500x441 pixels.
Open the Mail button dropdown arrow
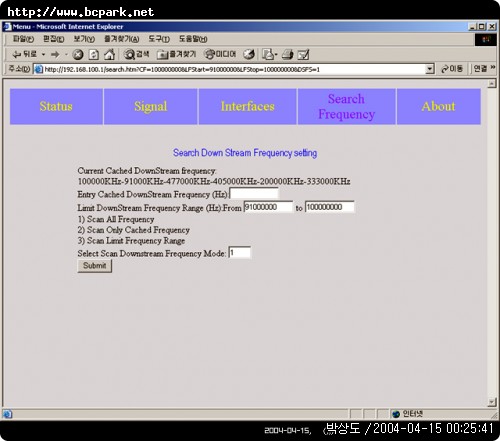[x=276, y=54]
